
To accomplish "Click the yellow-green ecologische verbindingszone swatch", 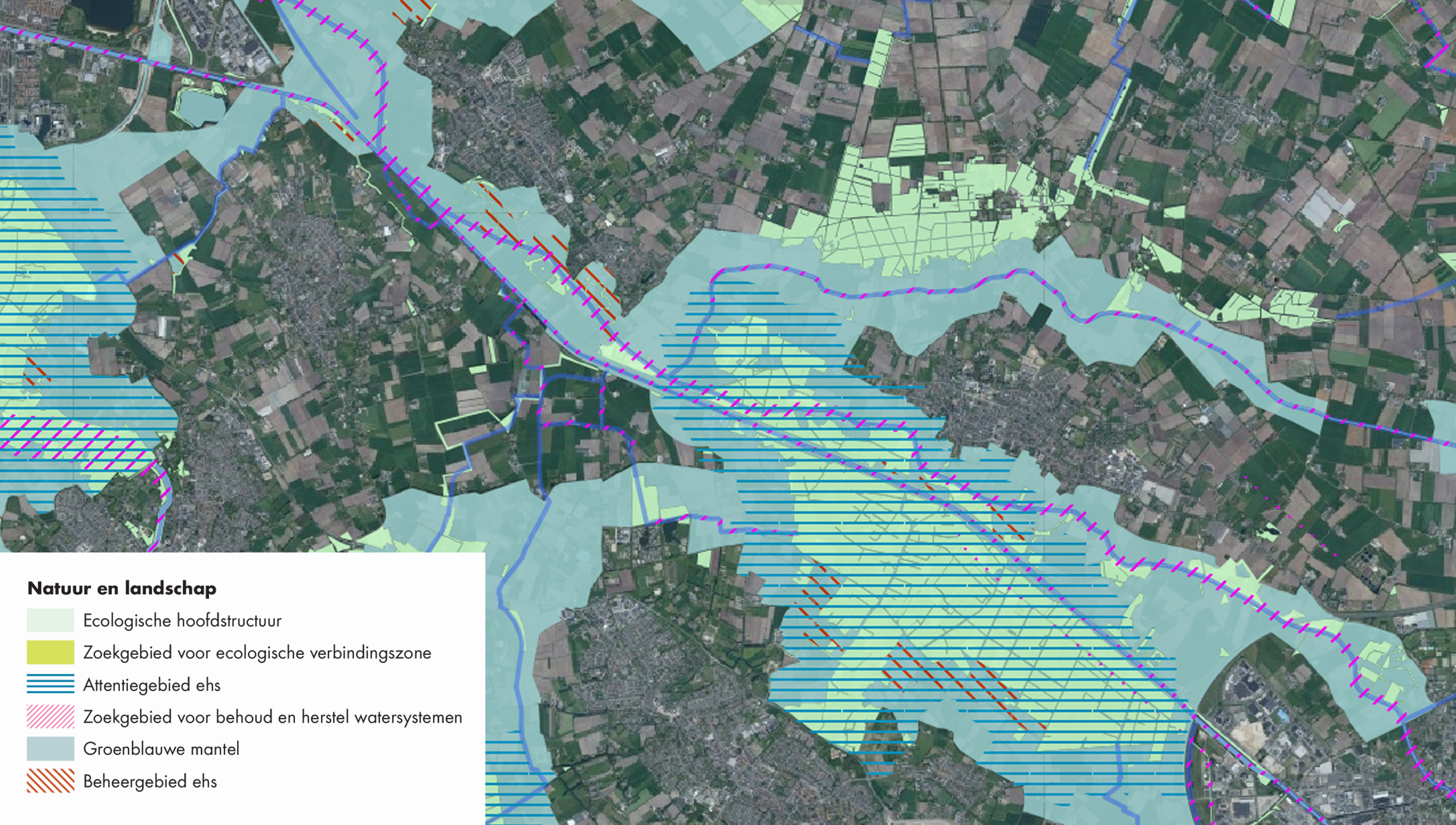I will tap(50, 652).
